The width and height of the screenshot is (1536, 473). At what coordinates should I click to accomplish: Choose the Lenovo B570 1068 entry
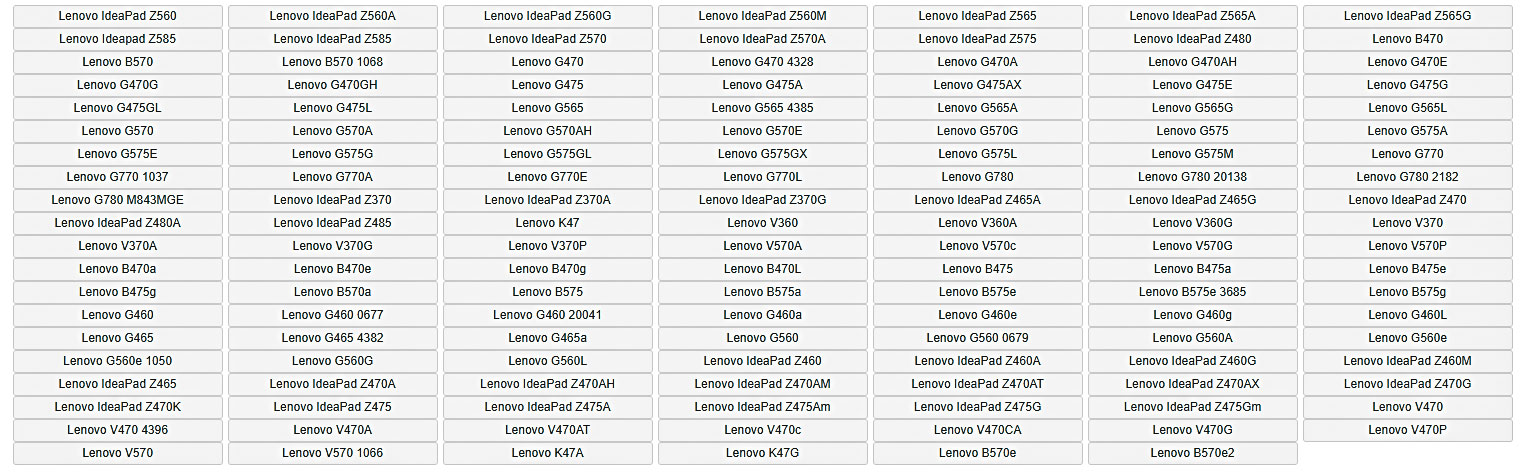[333, 62]
